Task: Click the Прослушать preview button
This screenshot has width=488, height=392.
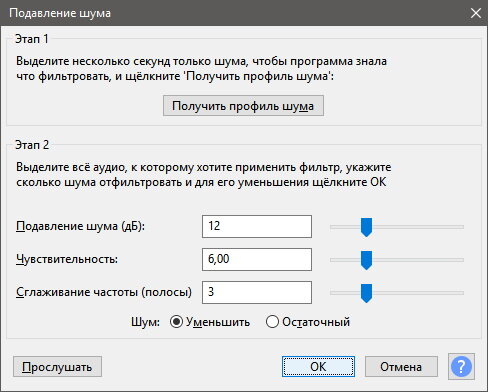Action: point(57,367)
